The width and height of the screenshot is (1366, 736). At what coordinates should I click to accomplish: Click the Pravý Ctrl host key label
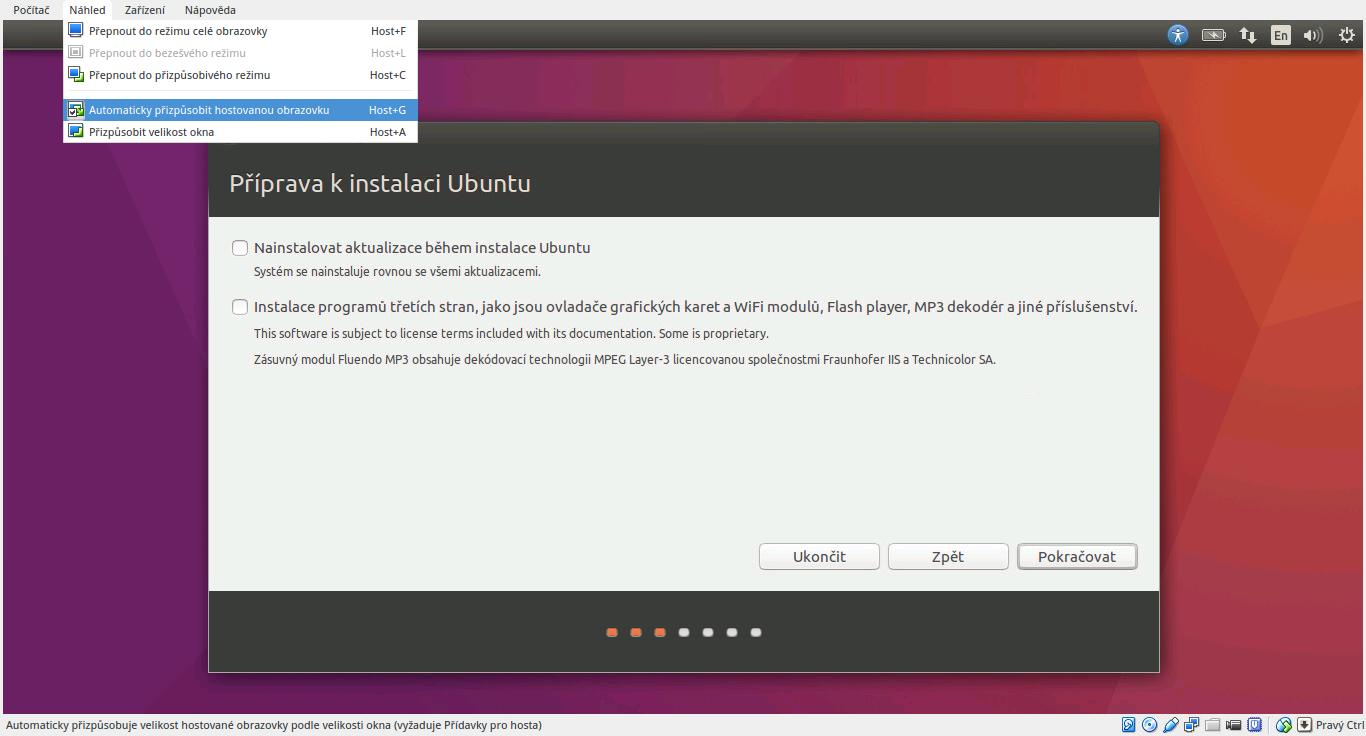click(1340, 725)
